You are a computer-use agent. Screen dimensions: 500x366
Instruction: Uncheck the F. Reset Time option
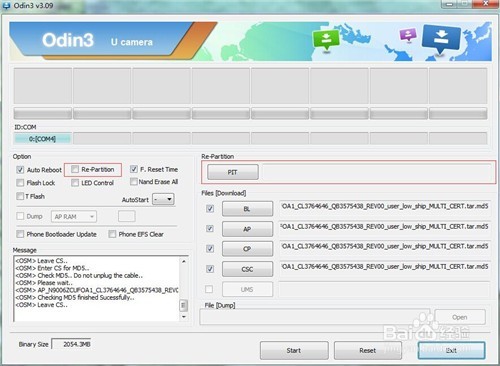point(134,169)
